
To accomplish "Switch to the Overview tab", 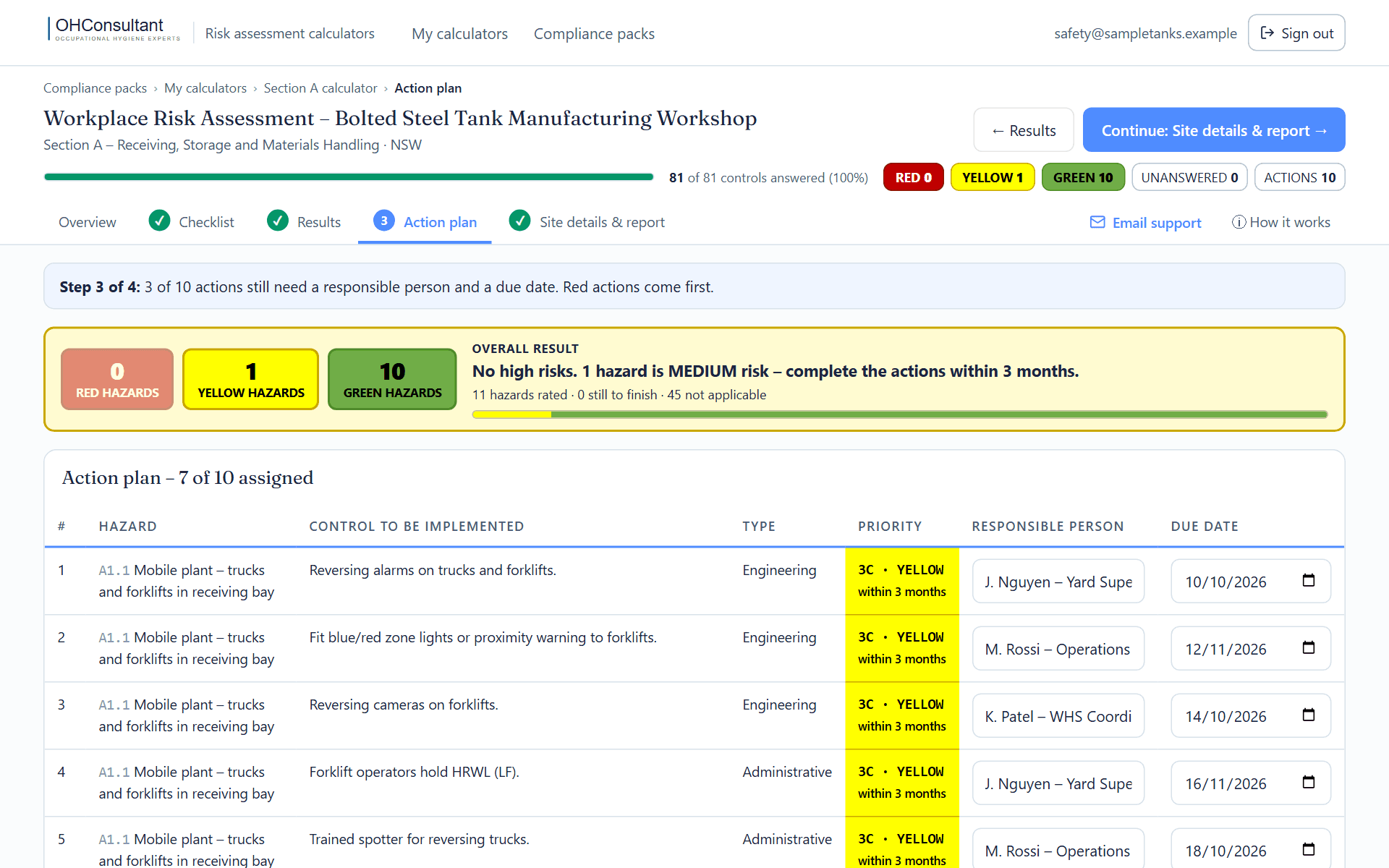I will 87,222.
